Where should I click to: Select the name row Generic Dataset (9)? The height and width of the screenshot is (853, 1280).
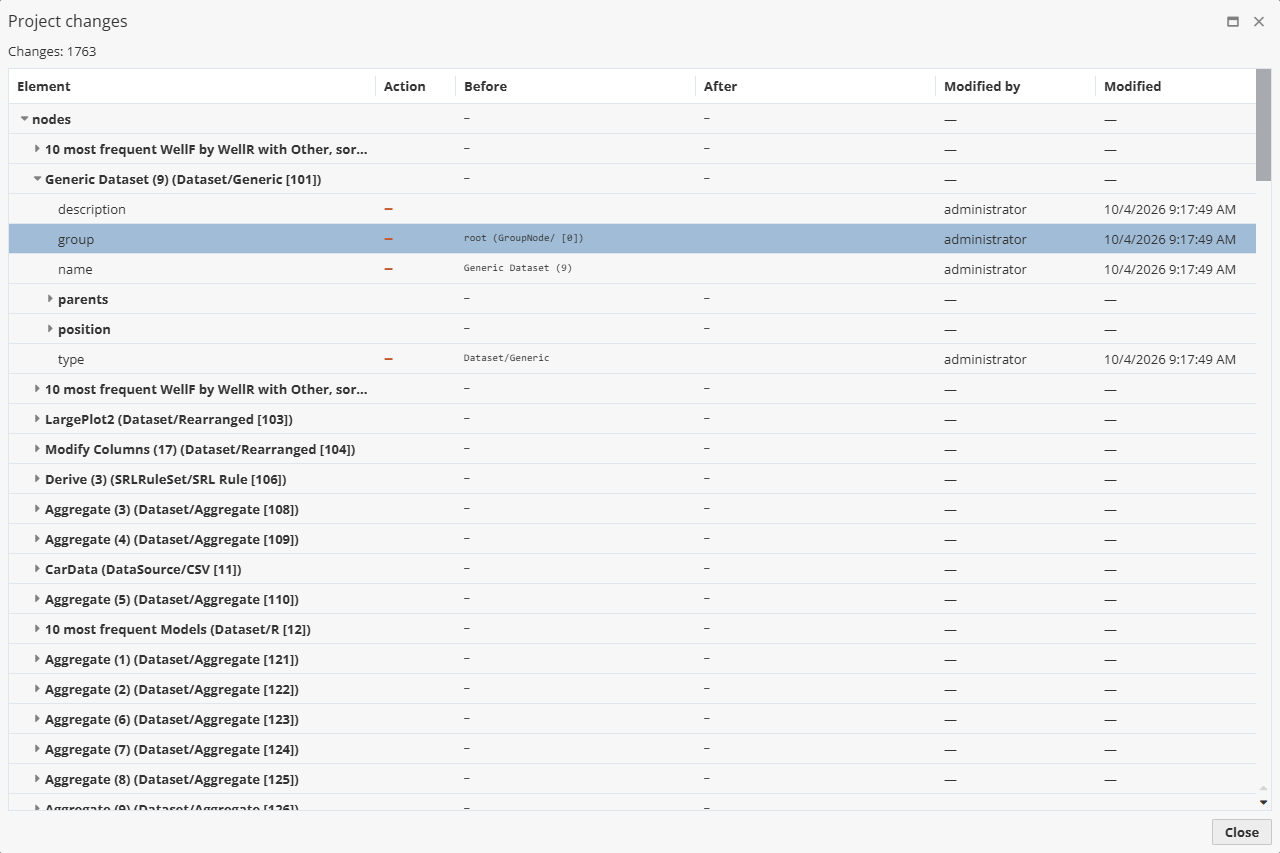point(632,269)
